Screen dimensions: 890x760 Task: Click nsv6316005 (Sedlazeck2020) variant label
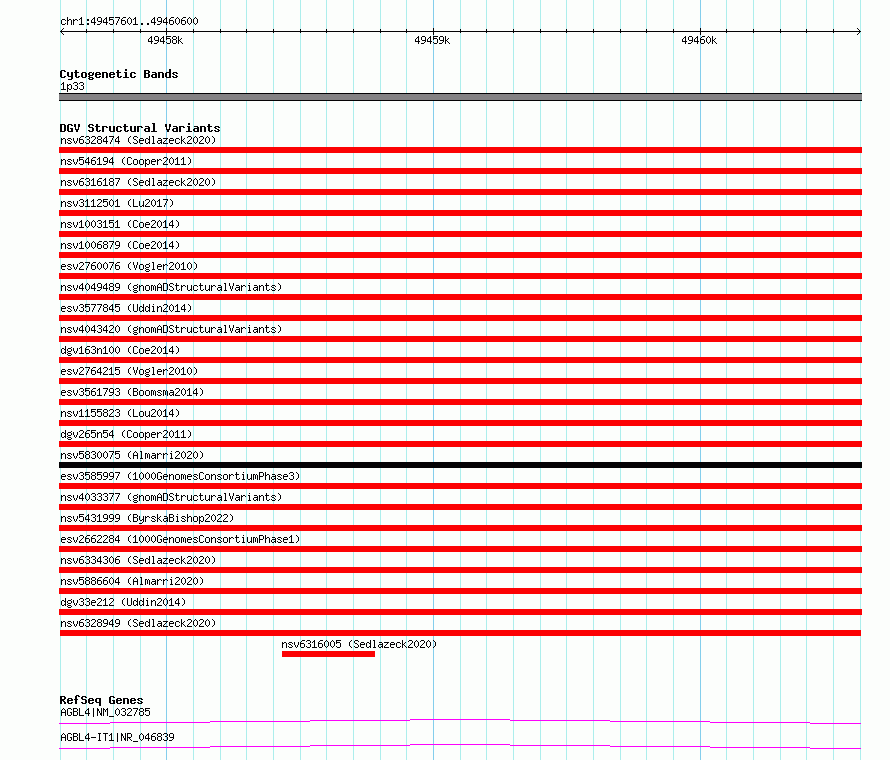pyautogui.click(x=359, y=644)
